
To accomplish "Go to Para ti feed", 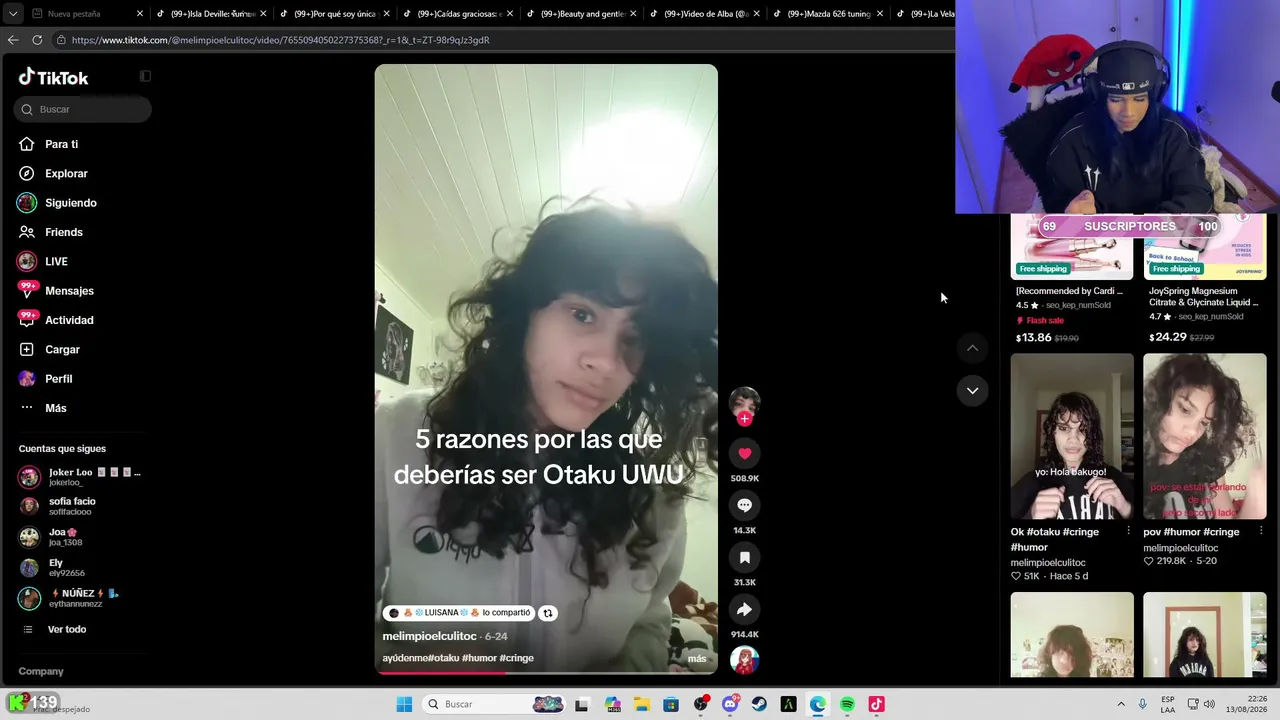I will point(61,144).
